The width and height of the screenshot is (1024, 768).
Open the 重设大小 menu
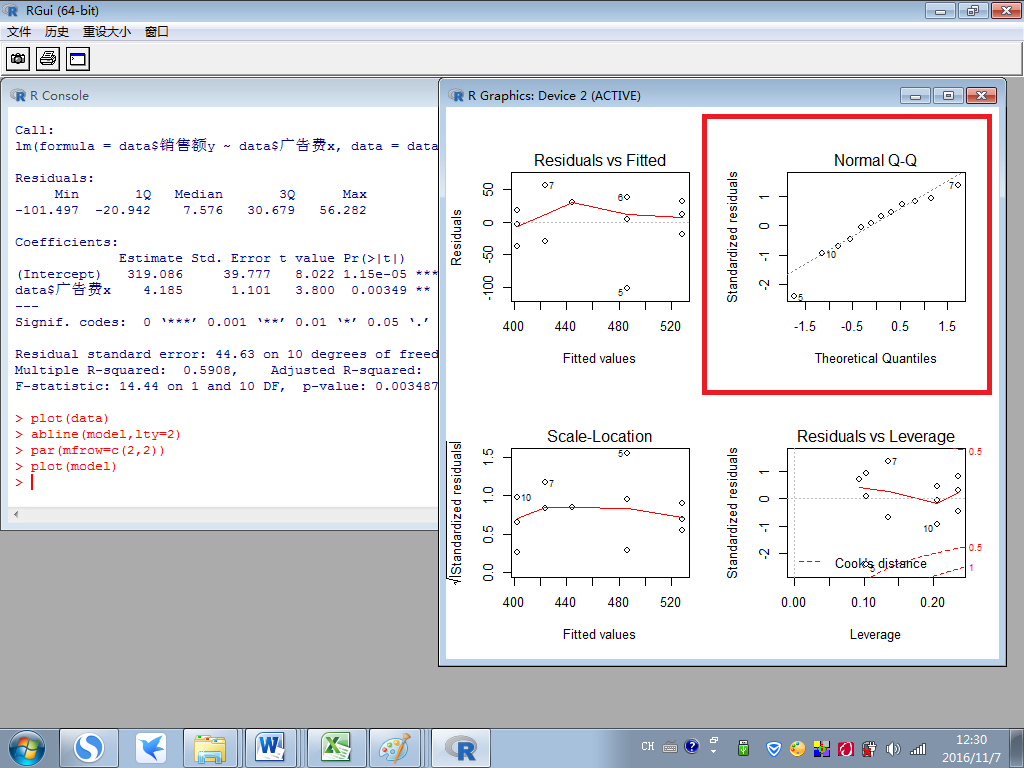pyautogui.click(x=106, y=31)
